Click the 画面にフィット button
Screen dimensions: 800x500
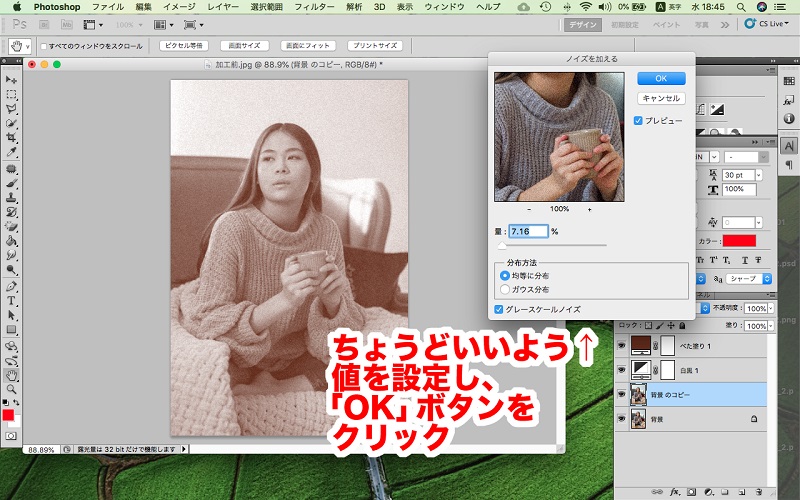click(308, 46)
